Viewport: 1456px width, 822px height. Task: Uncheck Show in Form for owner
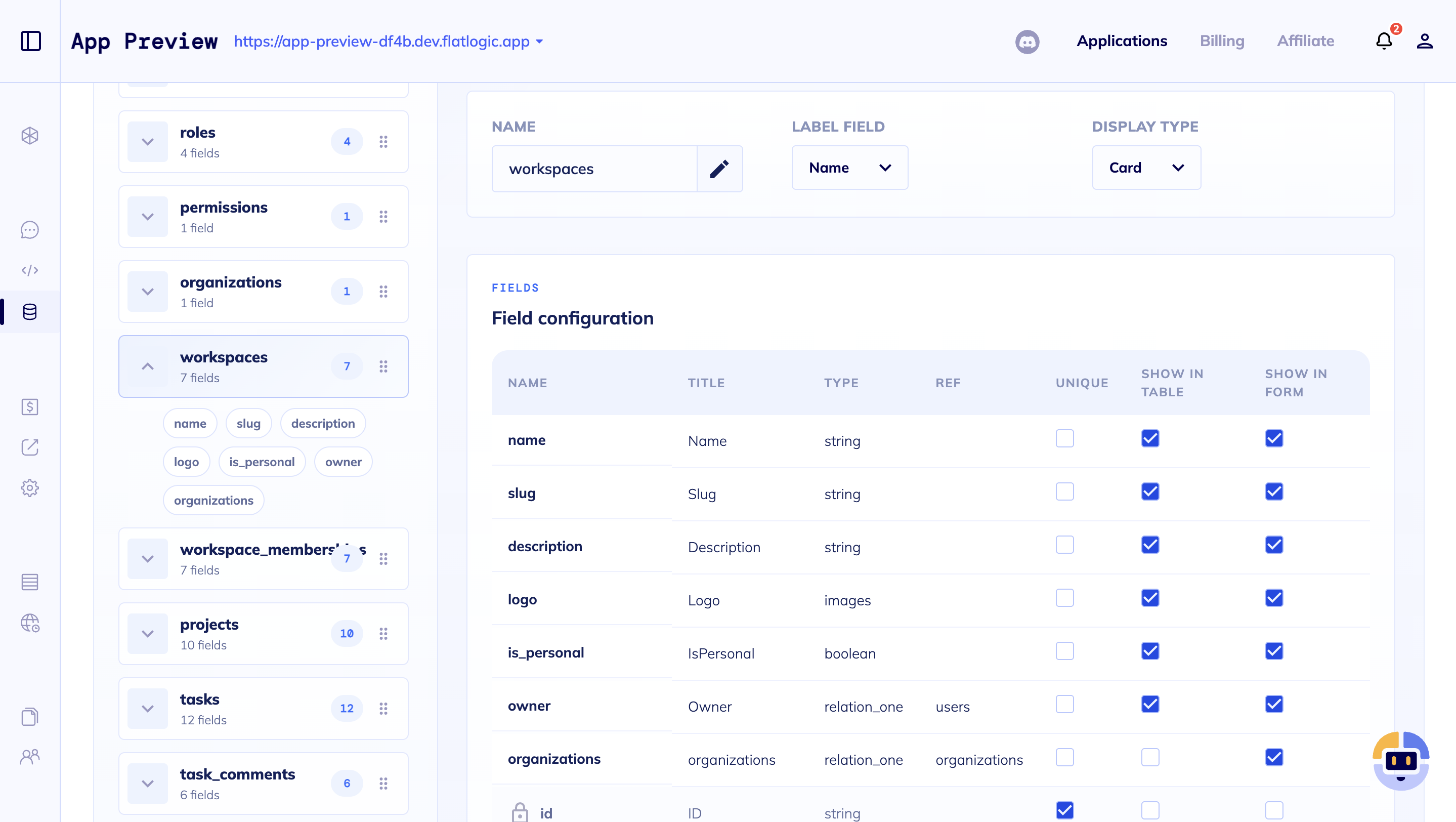[1274, 705]
